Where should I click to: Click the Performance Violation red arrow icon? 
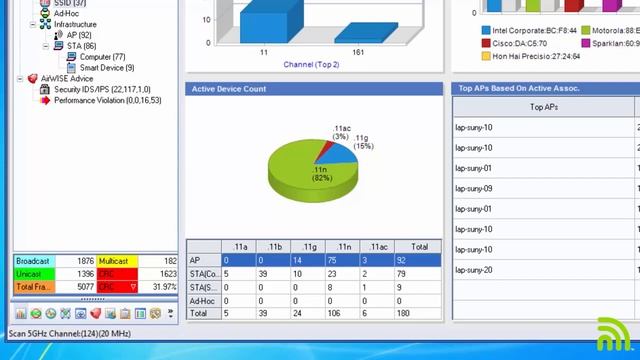pos(45,100)
